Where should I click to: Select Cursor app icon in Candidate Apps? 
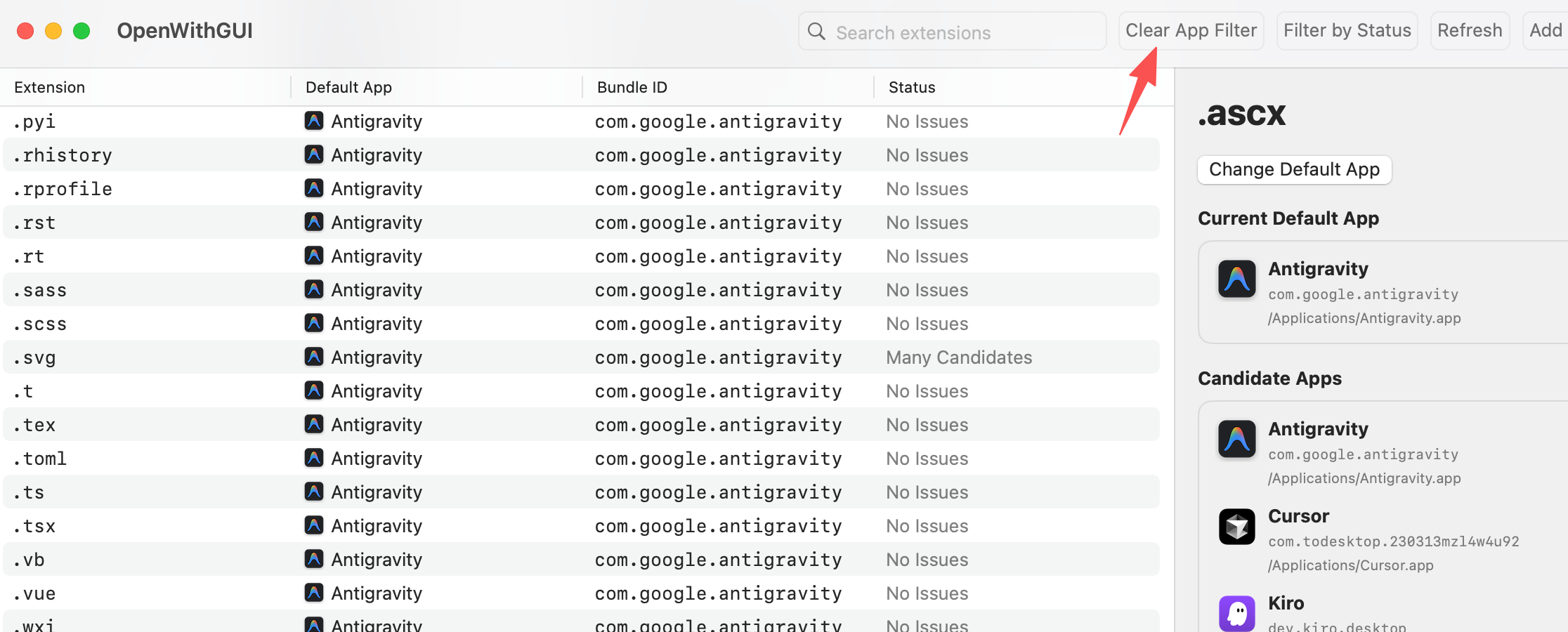click(1237, 527)
